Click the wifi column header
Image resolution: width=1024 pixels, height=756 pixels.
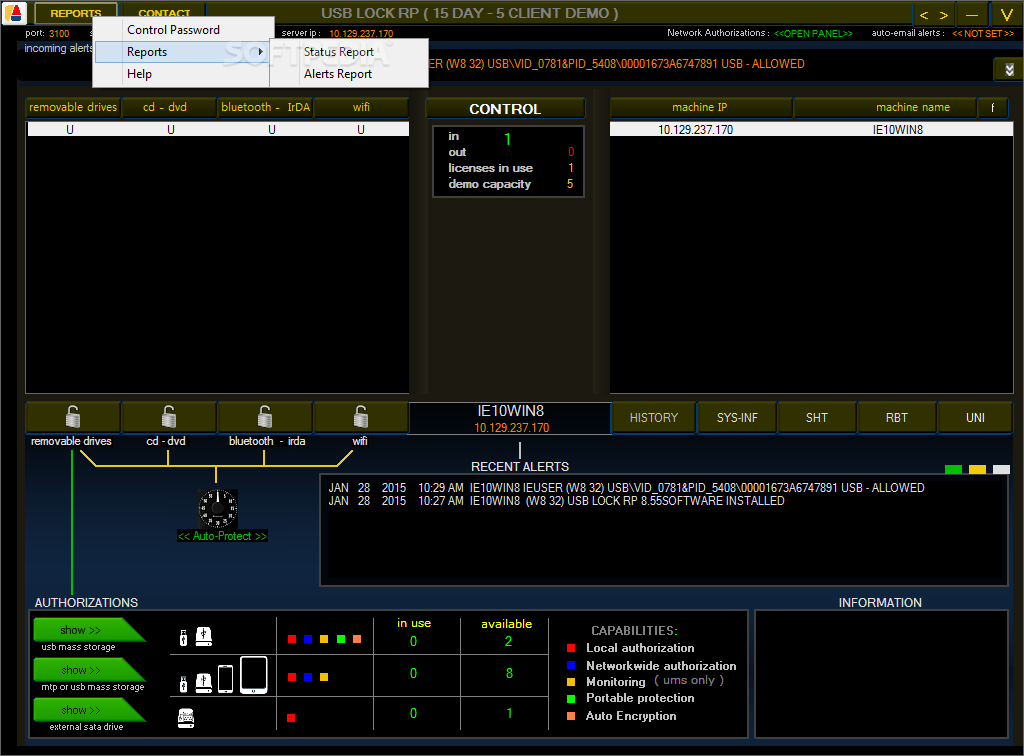tap(361, 108)
